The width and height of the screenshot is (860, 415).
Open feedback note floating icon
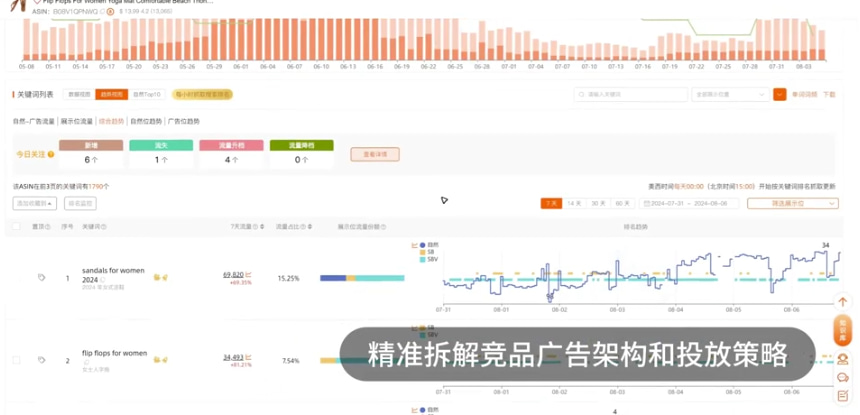pos(843,395)
